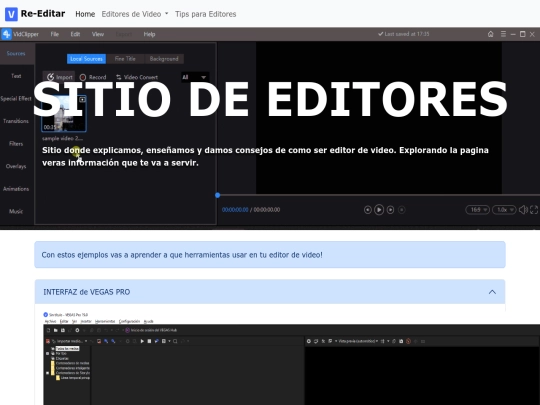Collapse the INTERFAZ de VEGAS PRO accordion
This screenshot has width=540, height=405.
(x=270, y=292)
